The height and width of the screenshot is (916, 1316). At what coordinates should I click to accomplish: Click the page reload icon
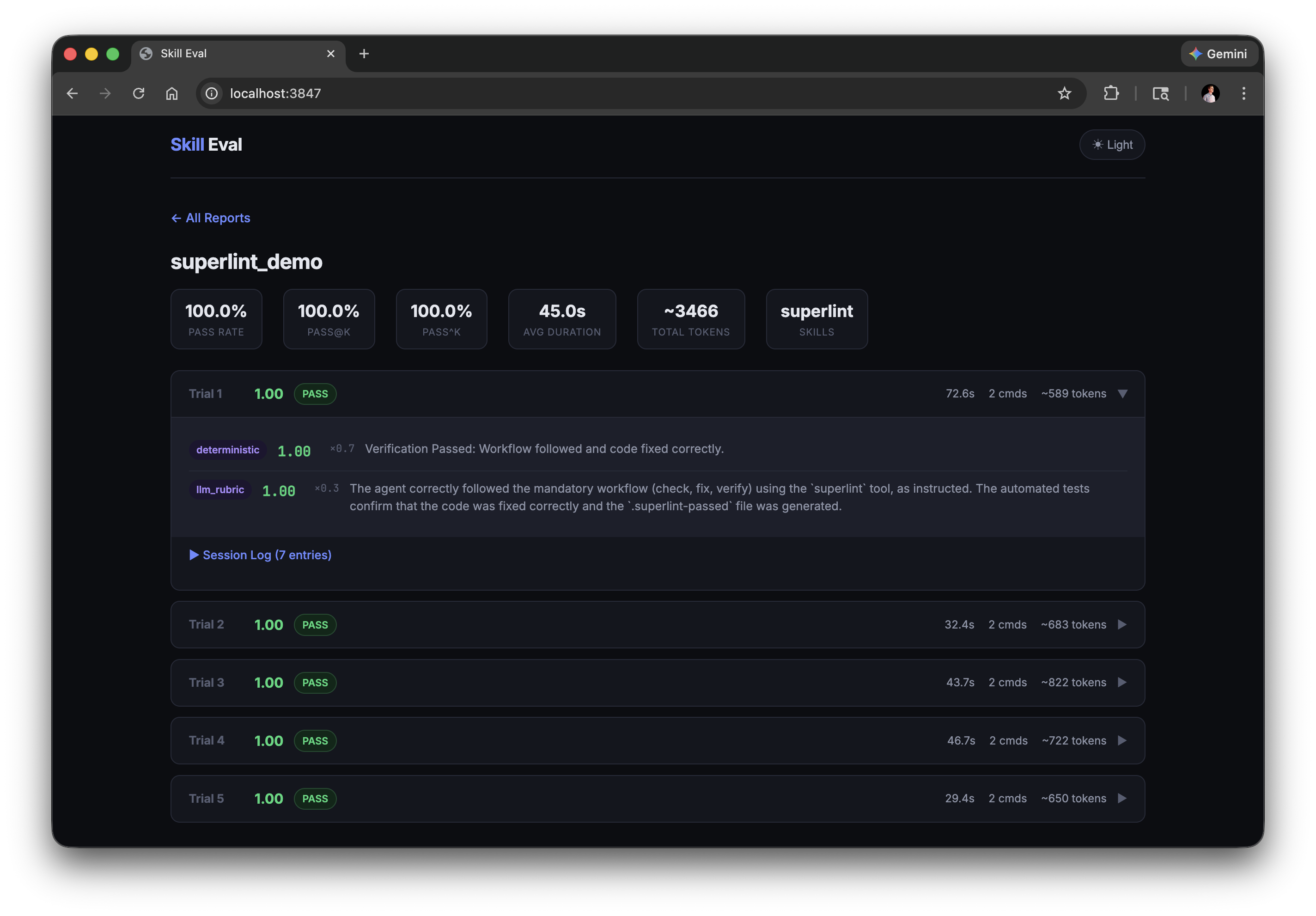139,93
